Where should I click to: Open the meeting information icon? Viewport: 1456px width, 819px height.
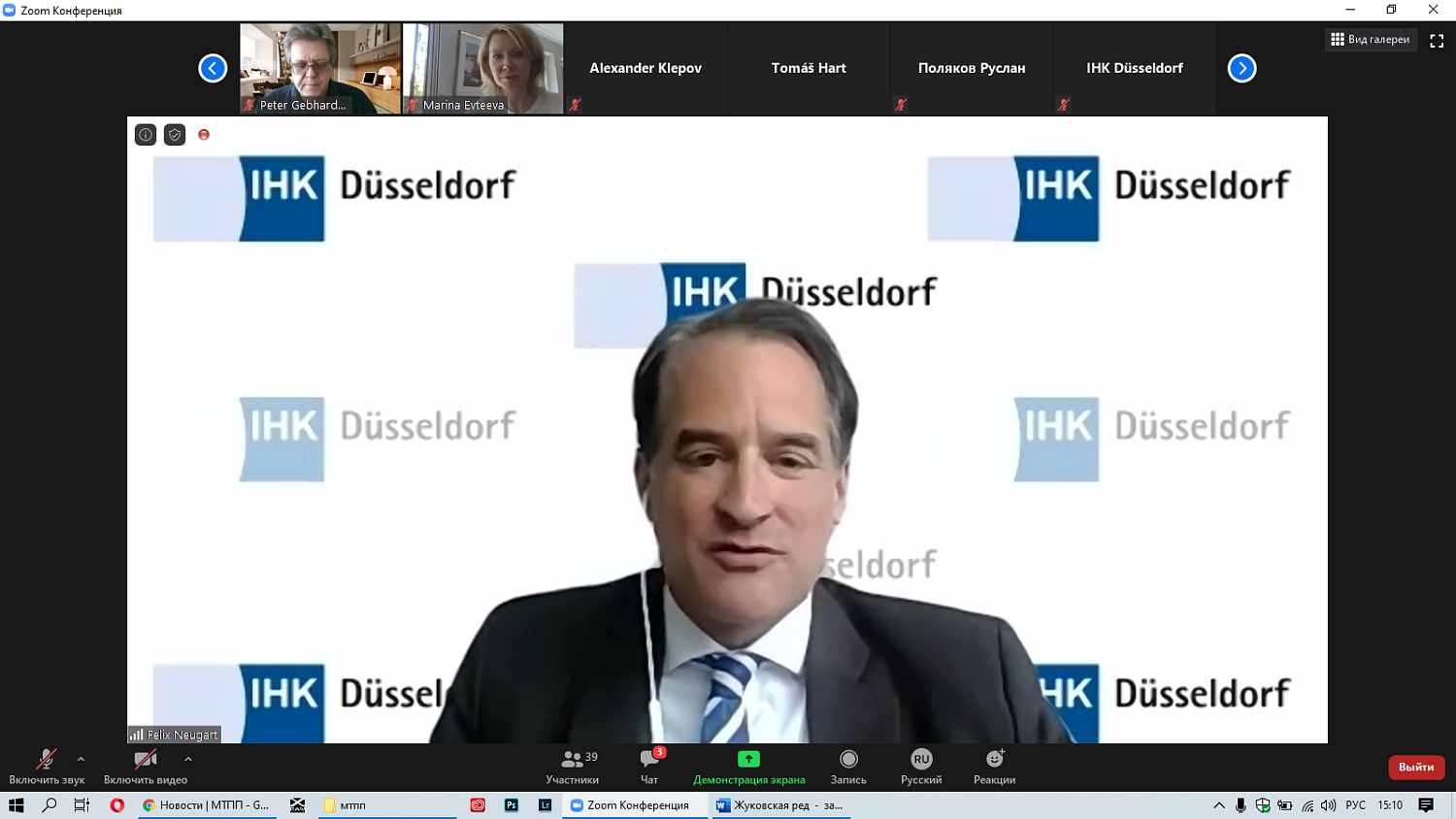point(146,135)
